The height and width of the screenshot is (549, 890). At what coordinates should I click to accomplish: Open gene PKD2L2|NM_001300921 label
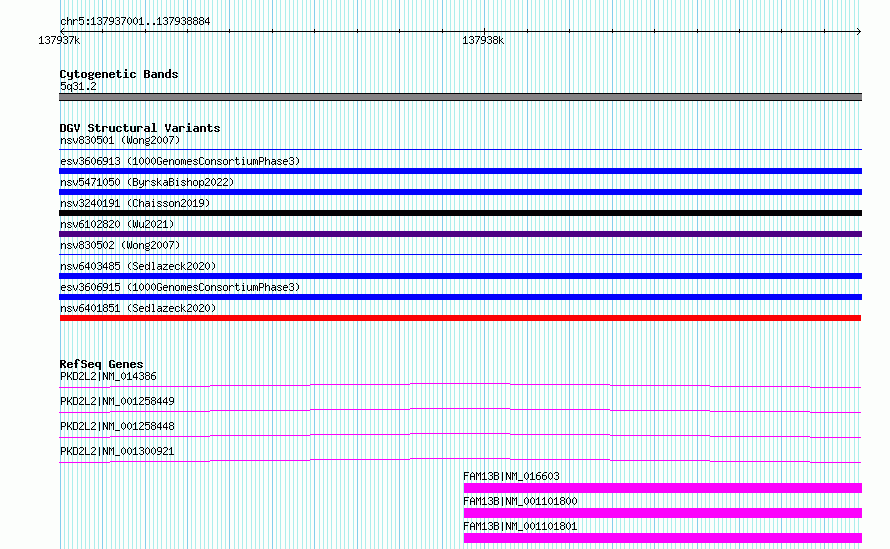click(x=117, y=451)
